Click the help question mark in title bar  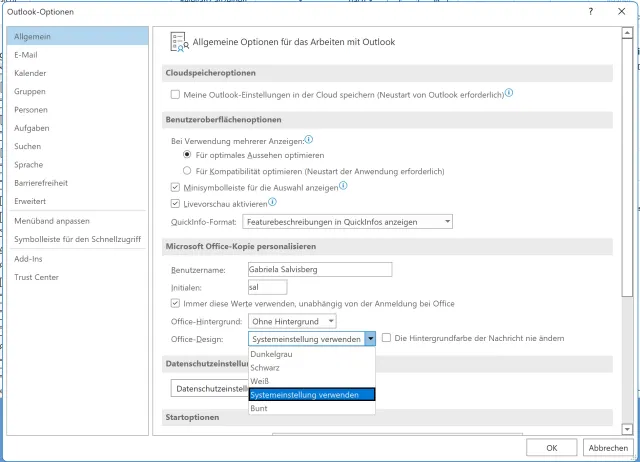591,12
